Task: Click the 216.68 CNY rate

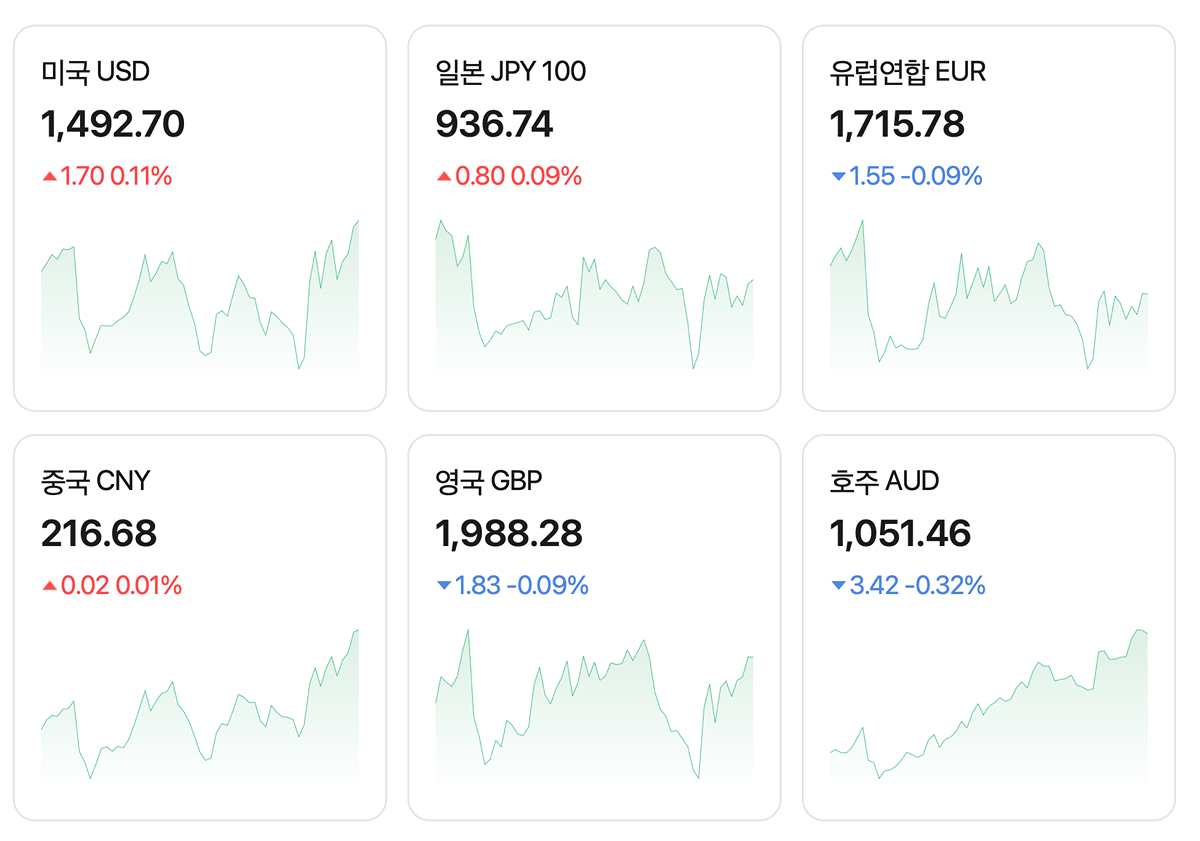Action: tap(99, 533)
